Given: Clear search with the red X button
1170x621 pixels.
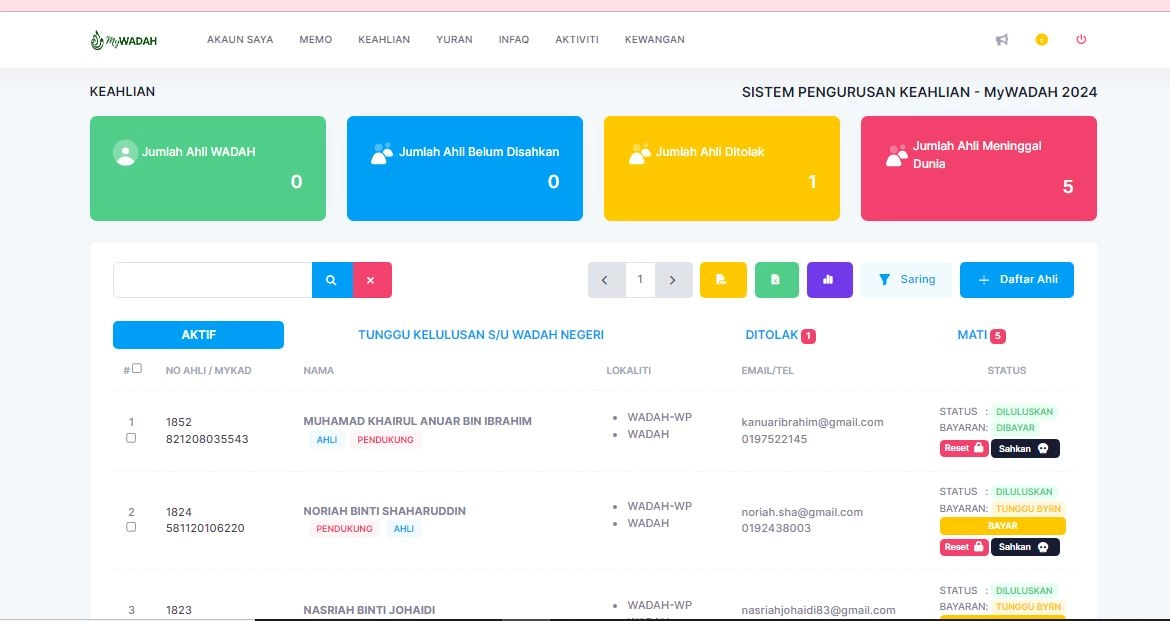Looking at the screenshot, I should coord(371,280).
